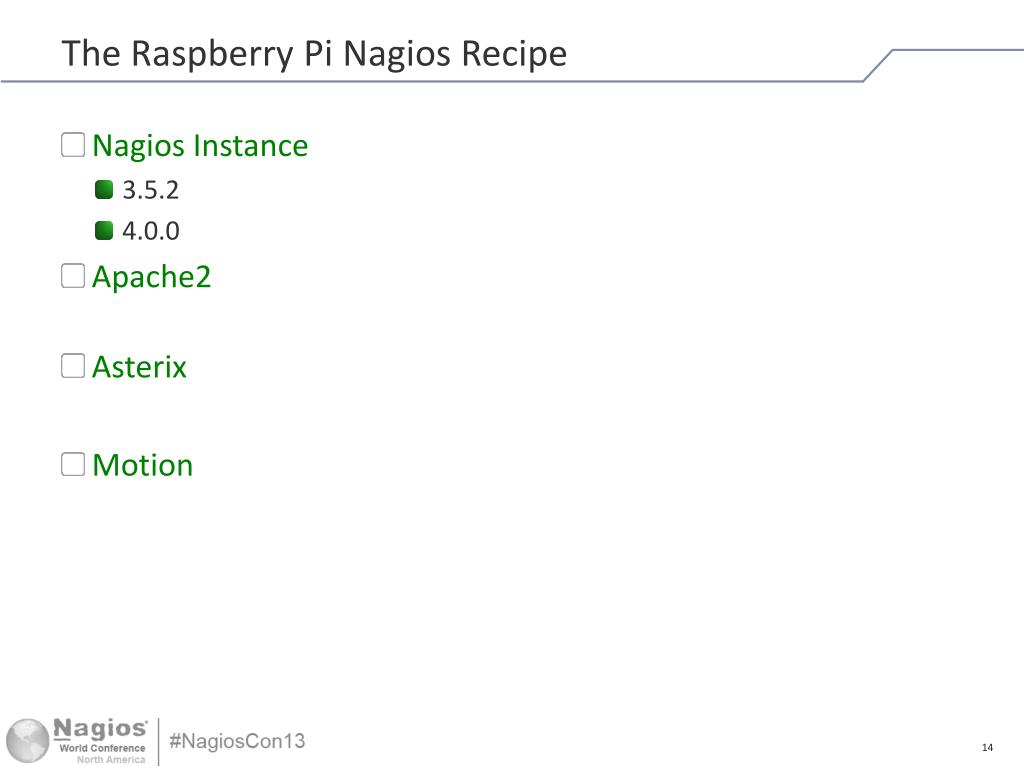Click the Nagios globe logo icon
1024x768 pixels.
[x=27, y=741]
